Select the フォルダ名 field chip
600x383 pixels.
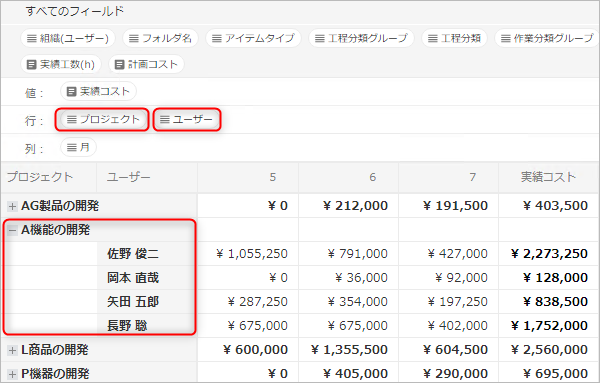[160, 38]
